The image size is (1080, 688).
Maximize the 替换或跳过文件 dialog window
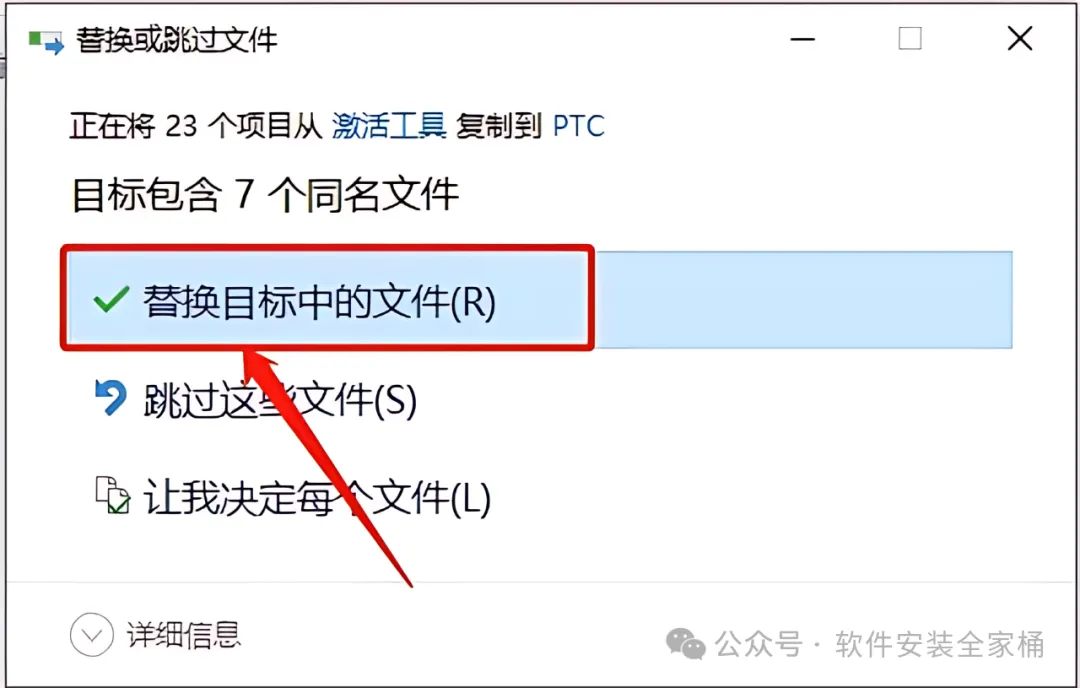[910, 39]
